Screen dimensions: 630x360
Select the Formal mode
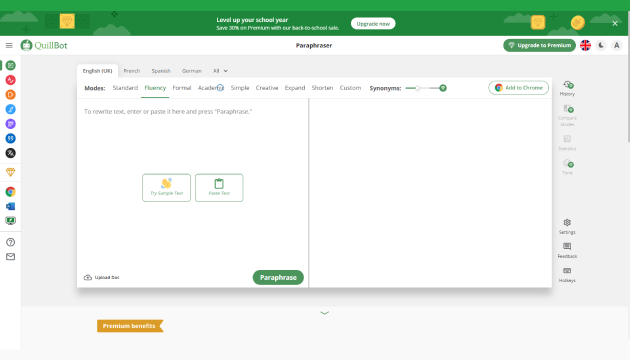pyautogui.click(x=182, y=88)
